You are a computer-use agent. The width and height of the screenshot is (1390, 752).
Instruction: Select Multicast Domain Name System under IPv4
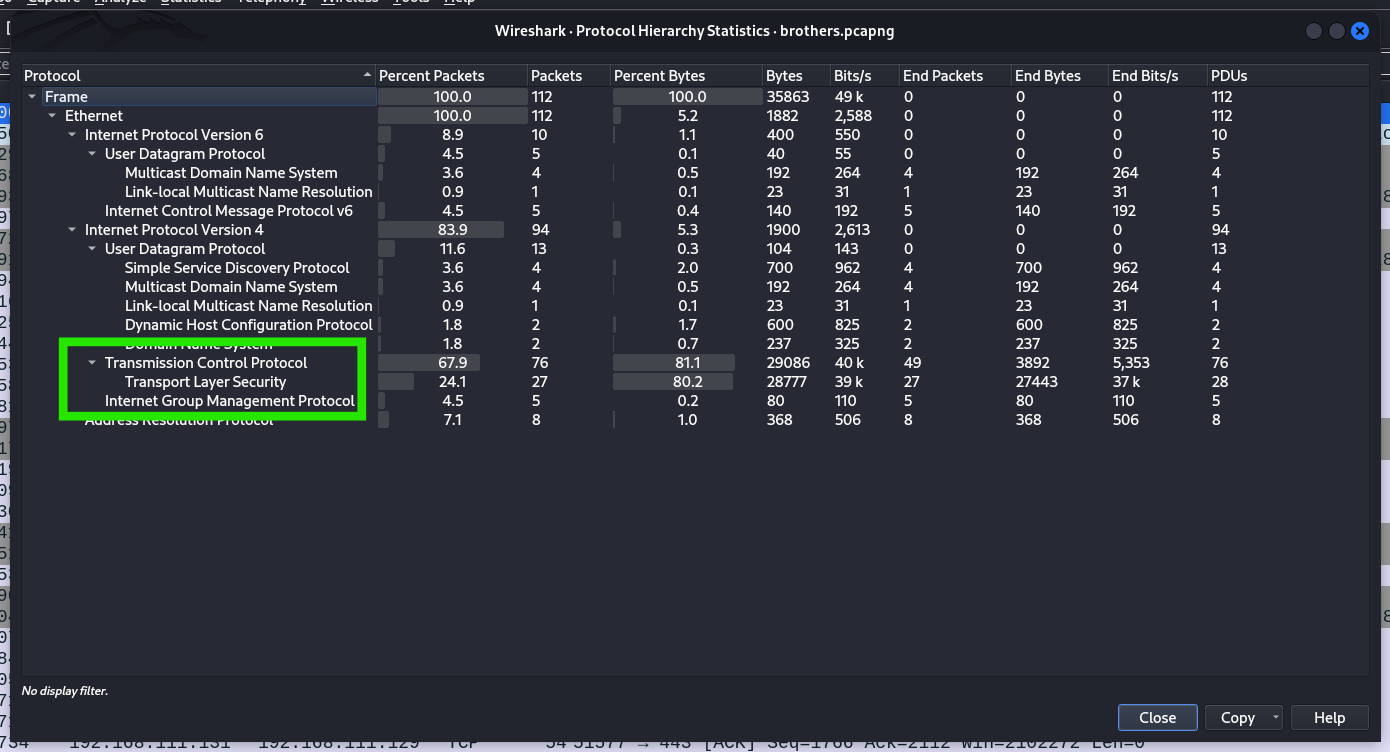point(231,287)
